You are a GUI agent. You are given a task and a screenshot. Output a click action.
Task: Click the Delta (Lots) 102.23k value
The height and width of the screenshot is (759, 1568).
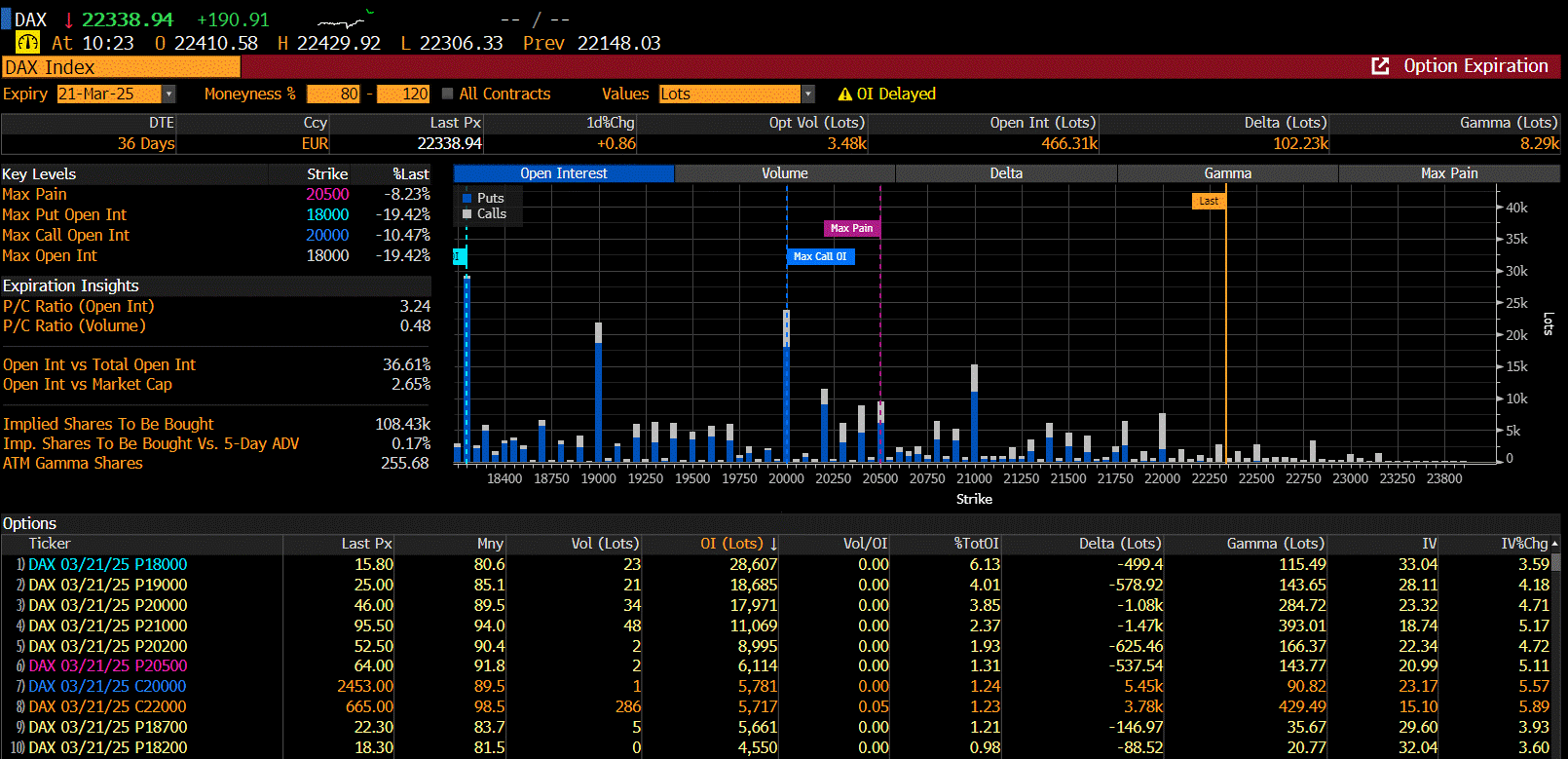[x=1300, y=143]
